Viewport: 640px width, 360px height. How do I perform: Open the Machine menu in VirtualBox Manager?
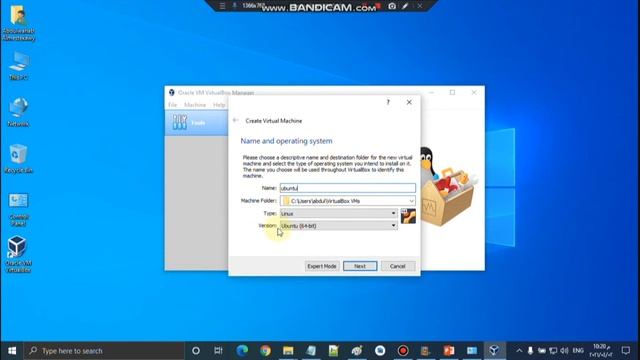[195, 105]
